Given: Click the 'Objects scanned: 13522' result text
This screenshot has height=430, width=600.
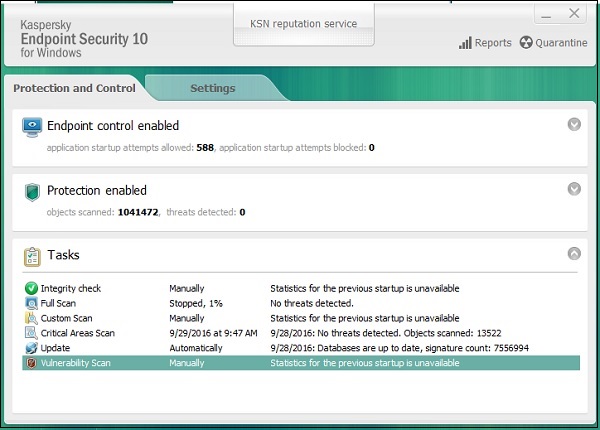Looking at the screenshot, I should pyautogui.click(x=452, y=333).
